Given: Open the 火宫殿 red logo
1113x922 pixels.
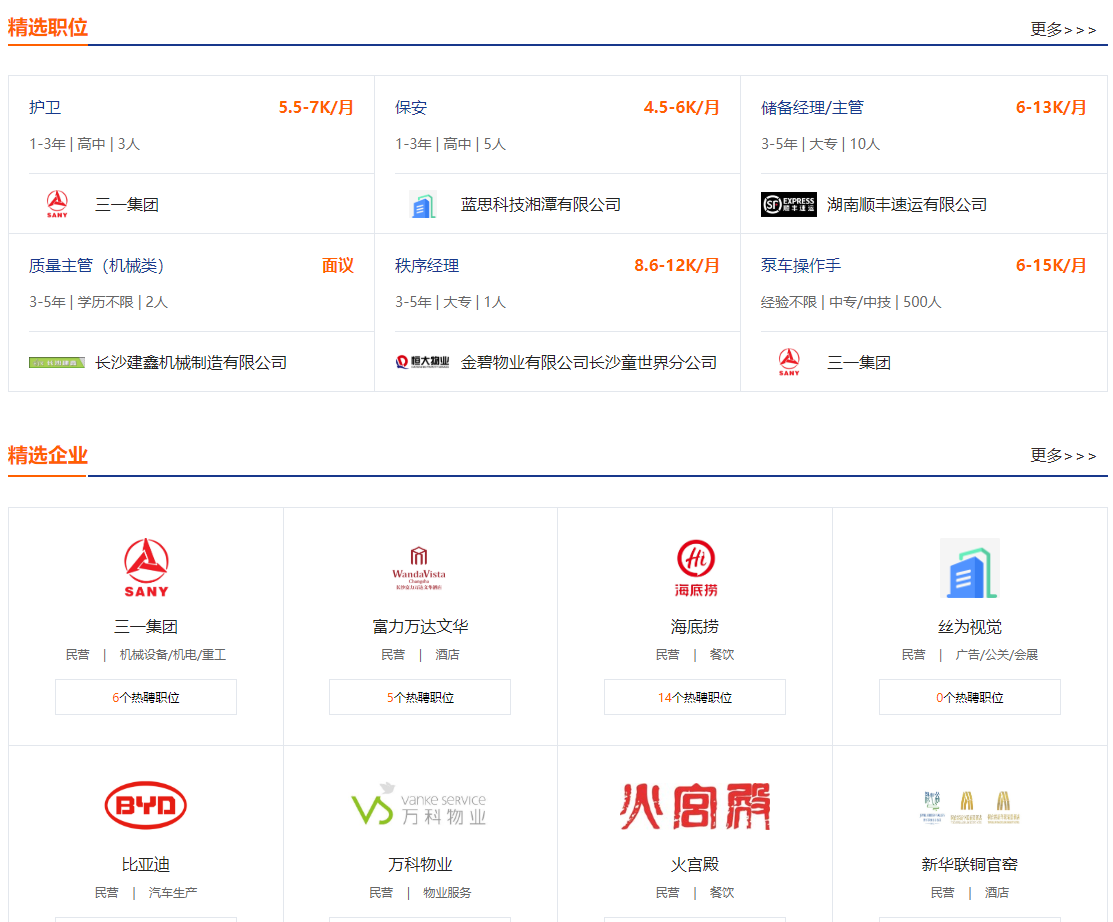Looking at the screenshot, I should tap(696, 806).
